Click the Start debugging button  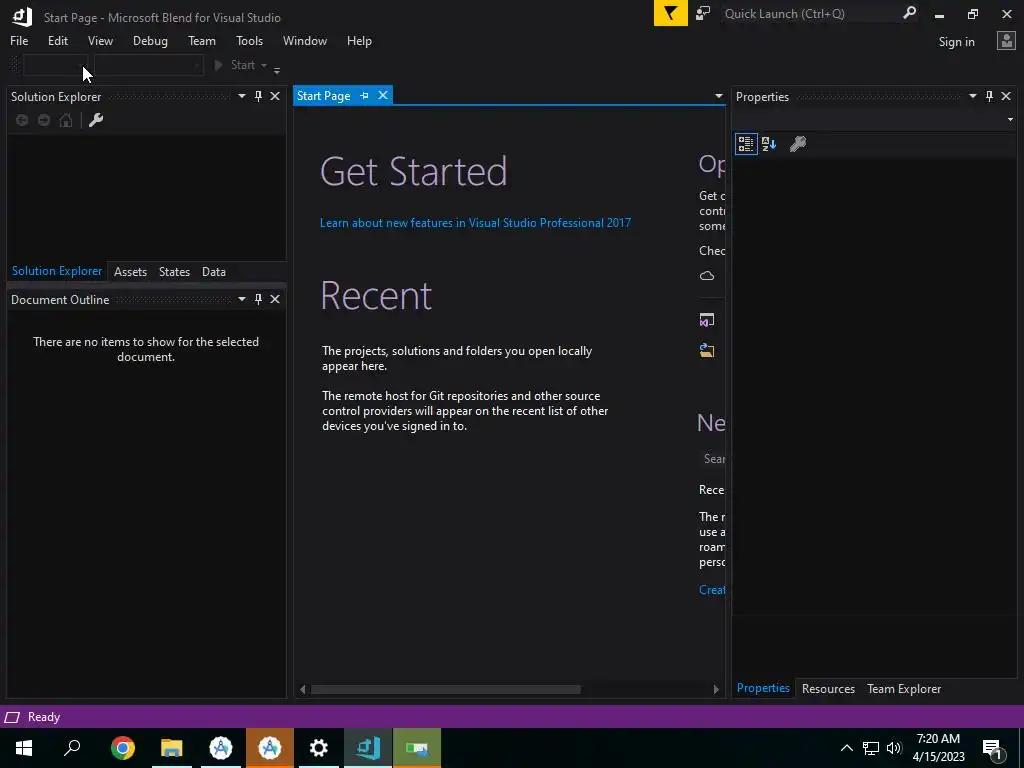tap(235, 65)
